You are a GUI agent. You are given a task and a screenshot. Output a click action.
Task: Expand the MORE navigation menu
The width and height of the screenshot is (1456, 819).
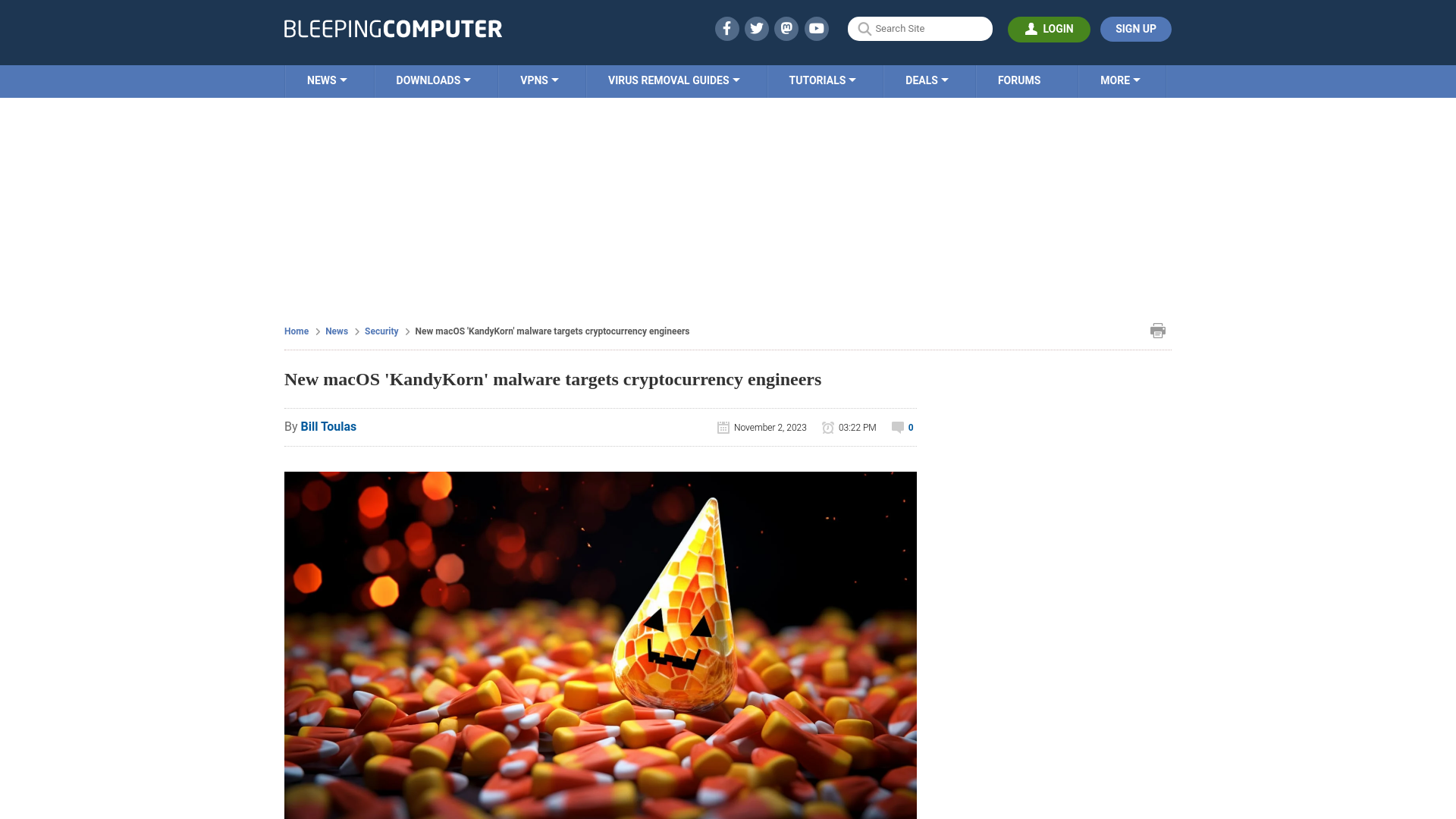[1120, 80]
